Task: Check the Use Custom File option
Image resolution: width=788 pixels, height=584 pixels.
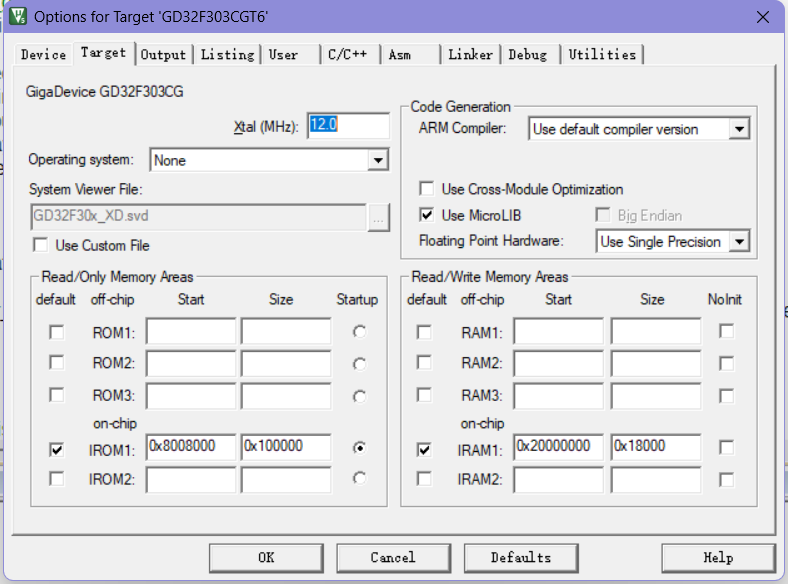Action: 41,245
